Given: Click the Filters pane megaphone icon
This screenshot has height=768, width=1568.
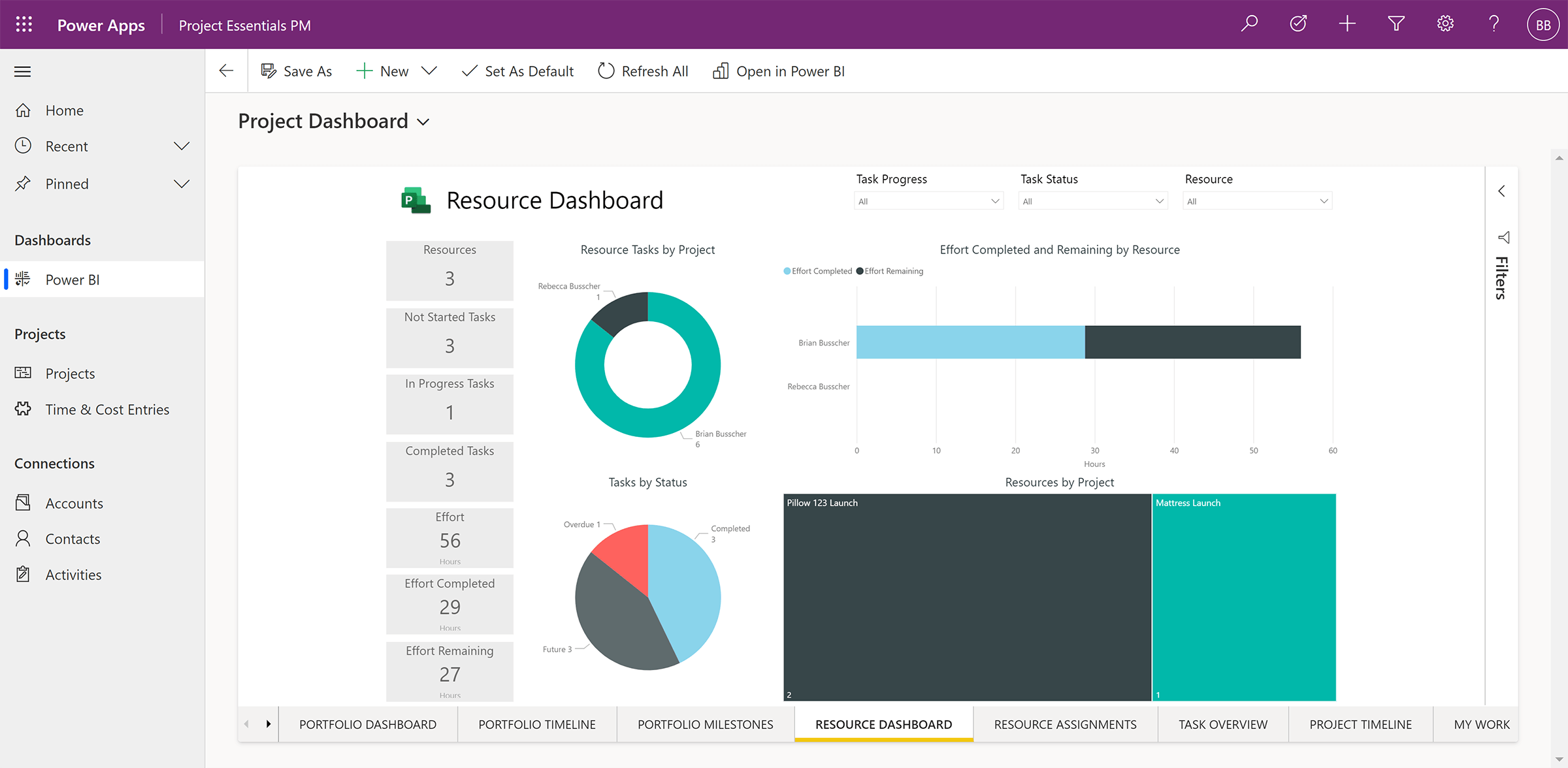Looking at the screenshot, I should click(1503, 237).
